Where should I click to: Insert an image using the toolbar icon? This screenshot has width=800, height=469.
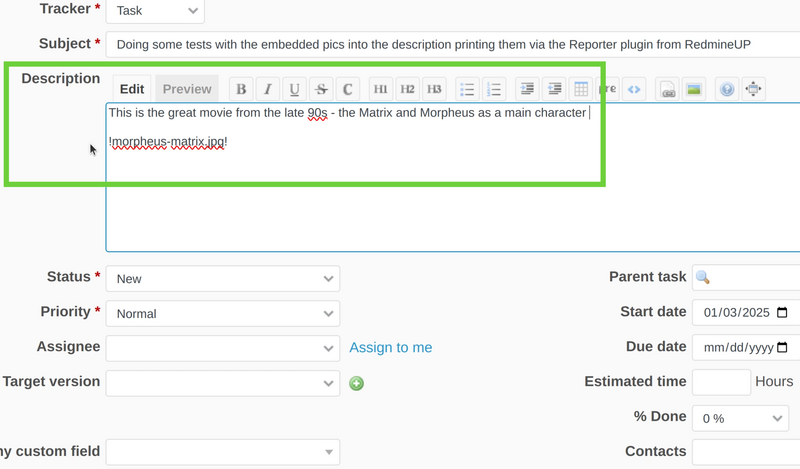(693, 89)
